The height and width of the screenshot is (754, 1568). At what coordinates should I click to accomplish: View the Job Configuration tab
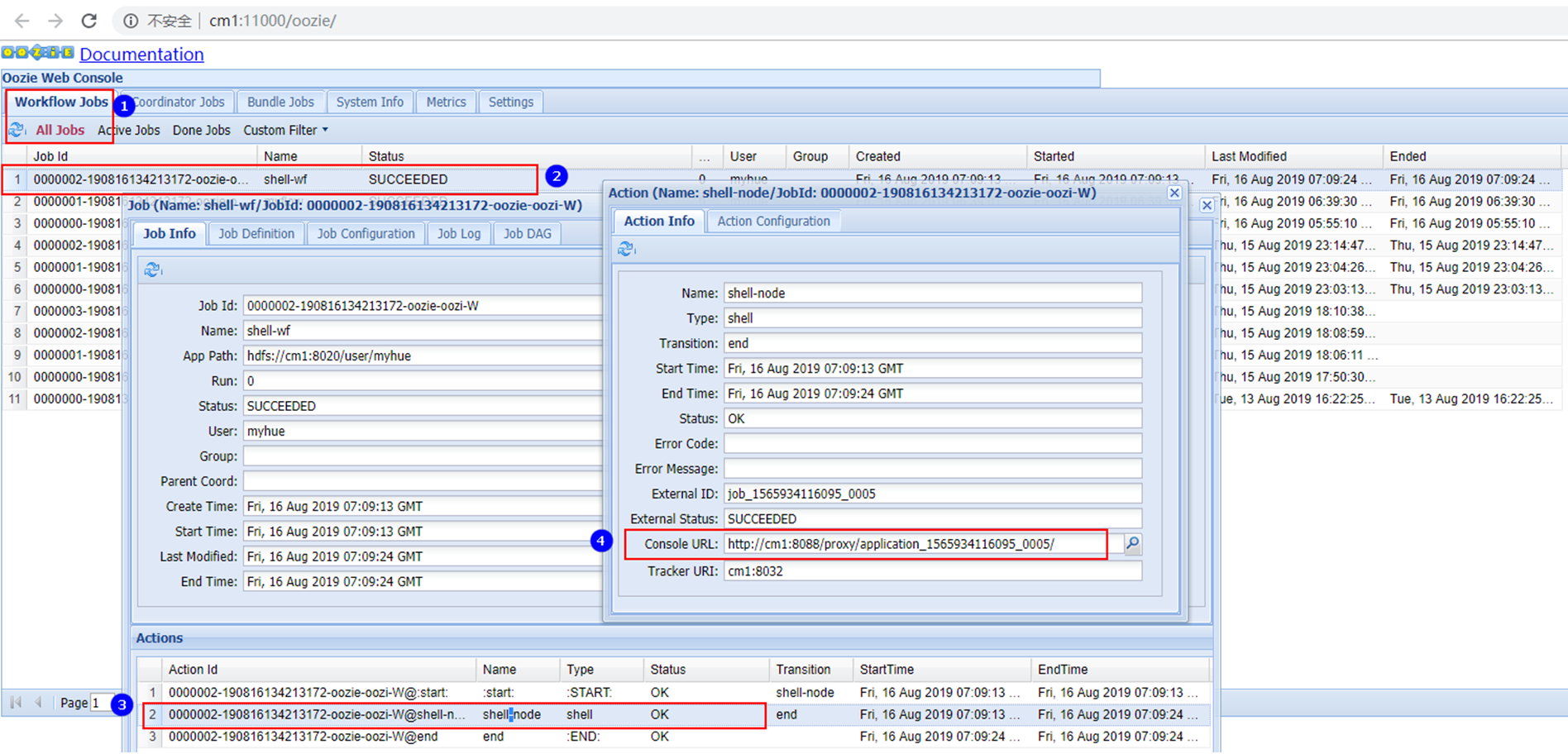pos(366,234)
